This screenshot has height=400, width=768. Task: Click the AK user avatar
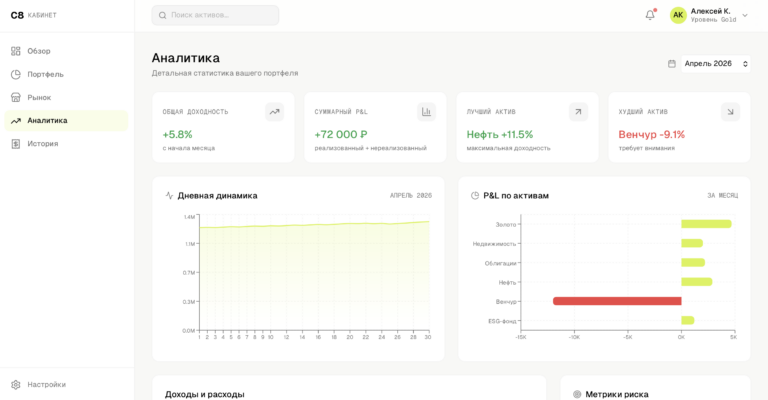coord(678,15)
